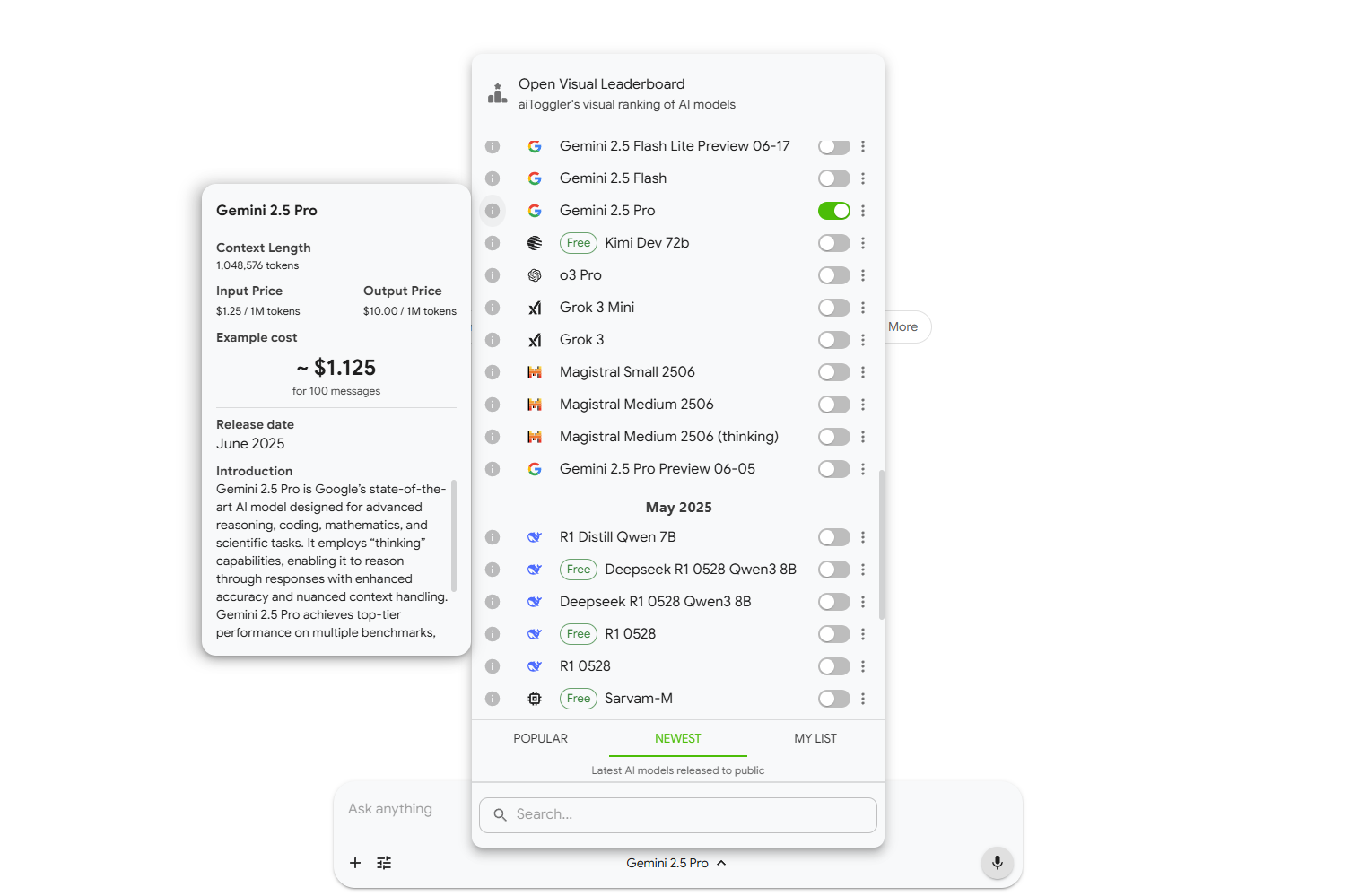This screenshot has width=1351, height=896.
Task: Click the More button
Action: pos(902,326)
